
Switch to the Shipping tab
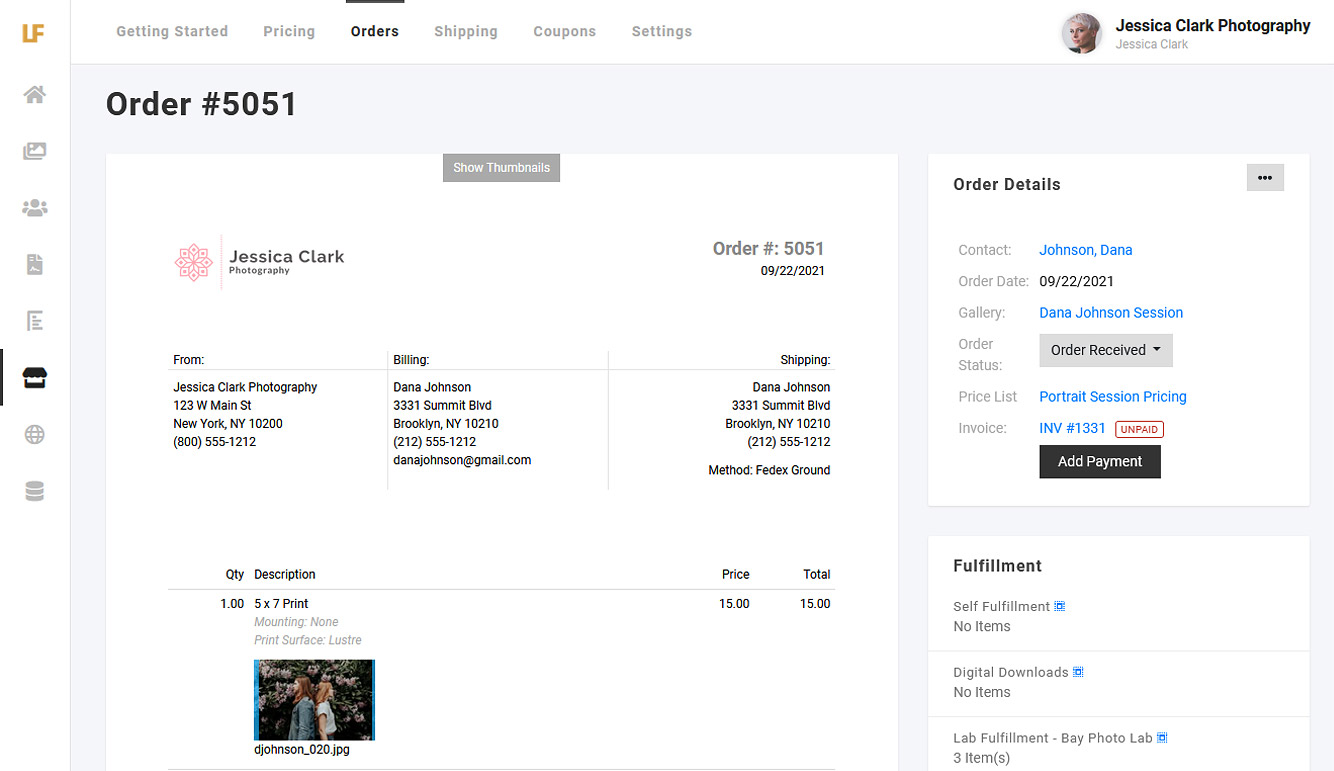(465, 31)
